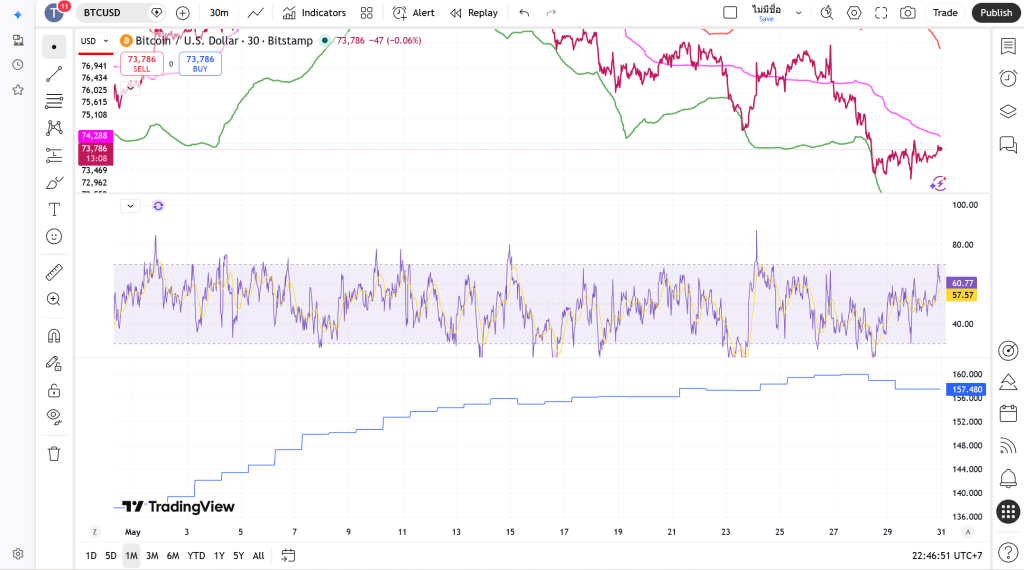Add symbol with plus circle icon

(183, 12)
